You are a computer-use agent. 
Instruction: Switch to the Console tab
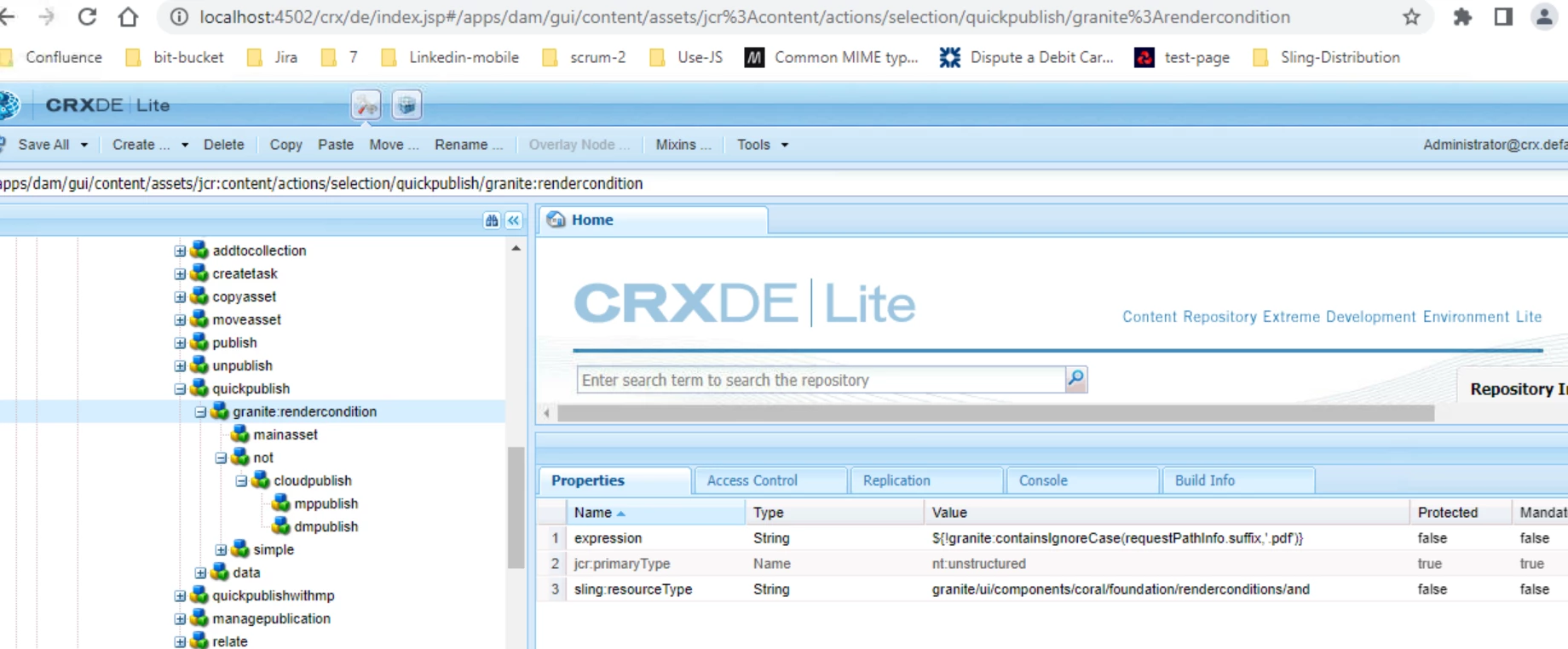coord(1083,480)
